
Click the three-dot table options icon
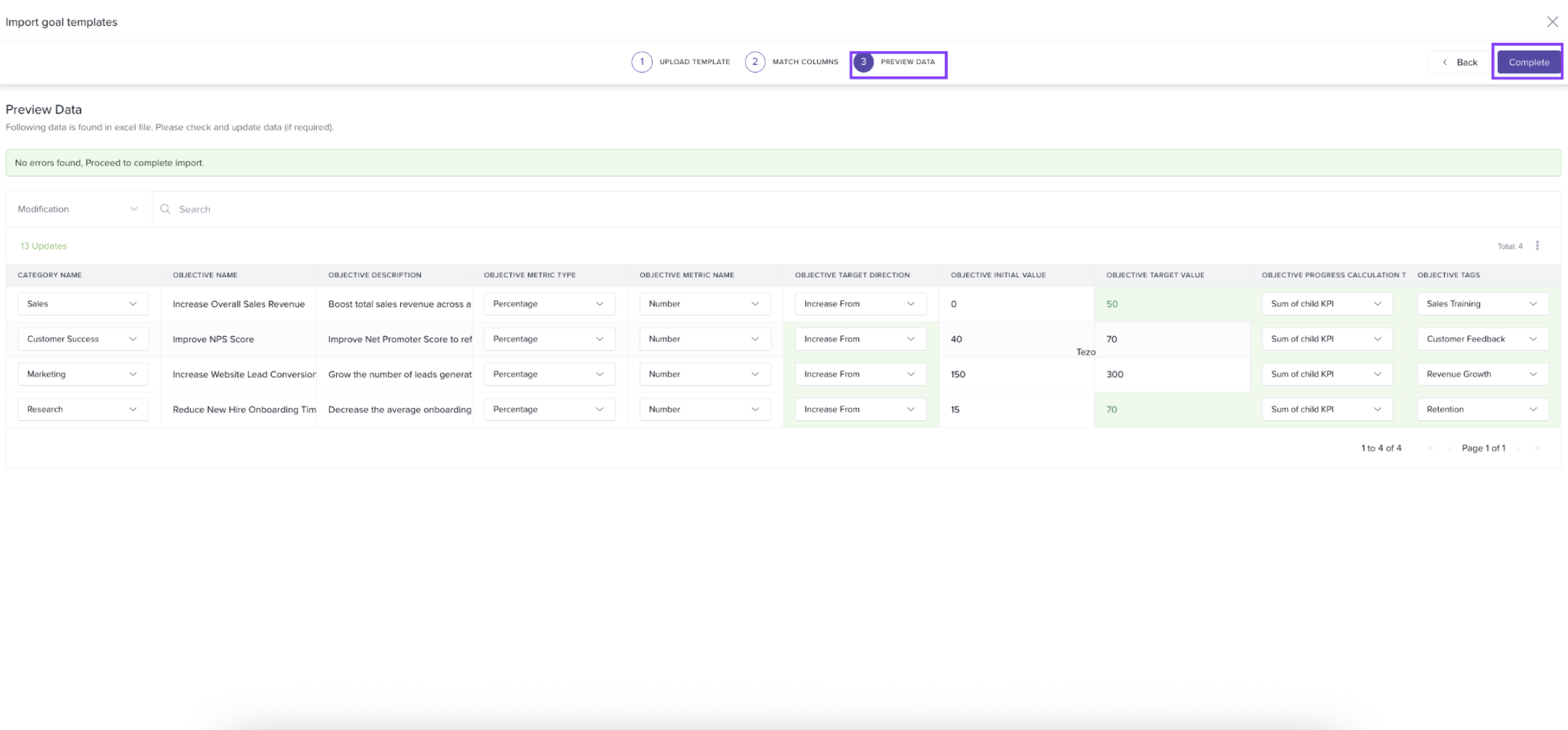(x=1537, y=246)
